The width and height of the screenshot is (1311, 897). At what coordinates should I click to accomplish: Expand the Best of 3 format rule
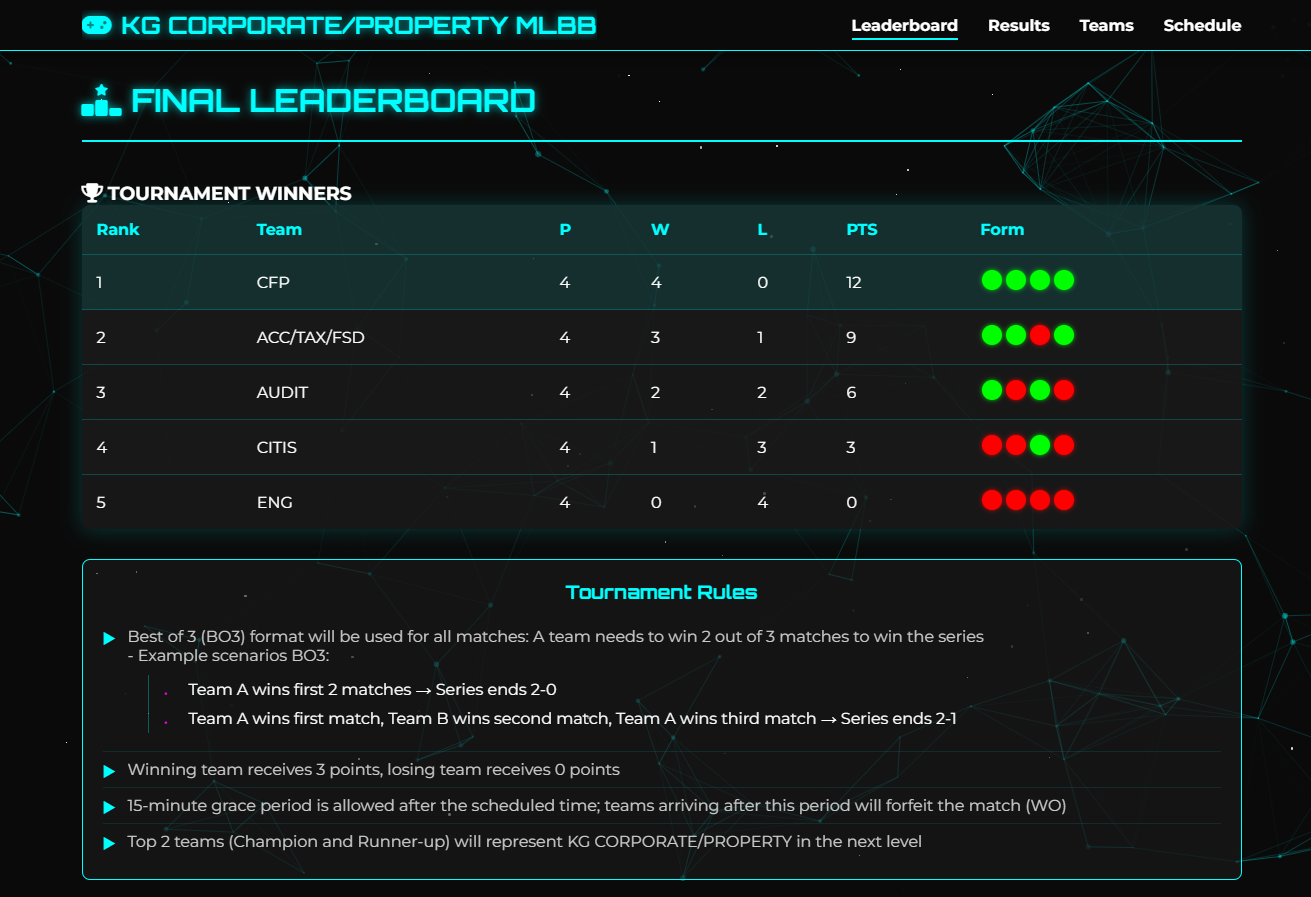pos(109,637)
